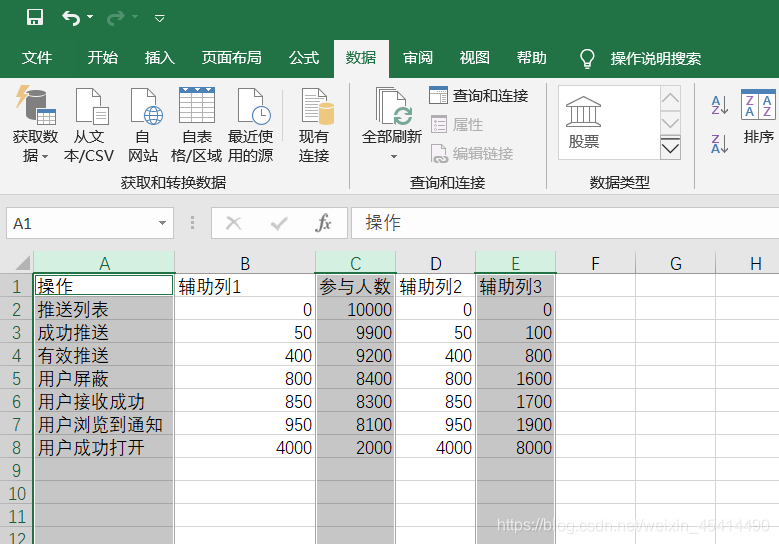Switch to the 视图 ribbon tab
Viewport: 779px width, 544px height.
point(474,58)
